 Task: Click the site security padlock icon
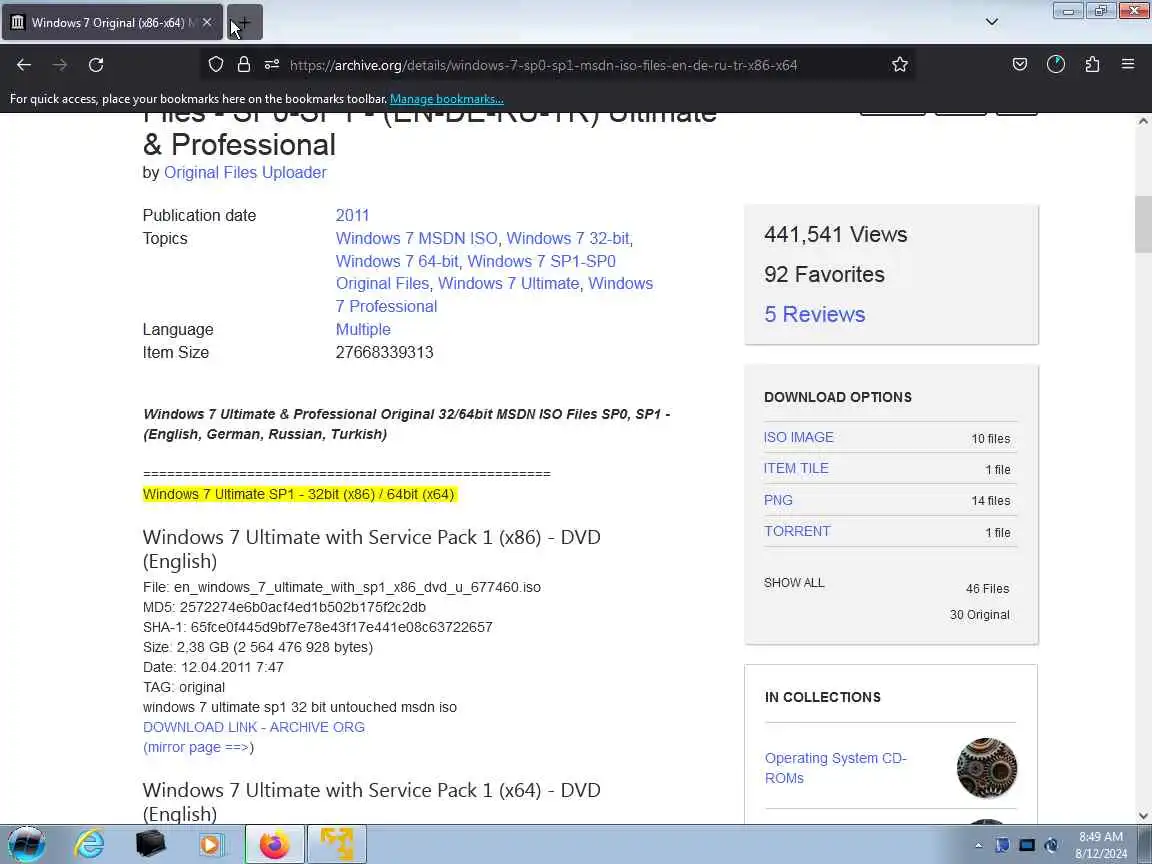click(244, 65)
